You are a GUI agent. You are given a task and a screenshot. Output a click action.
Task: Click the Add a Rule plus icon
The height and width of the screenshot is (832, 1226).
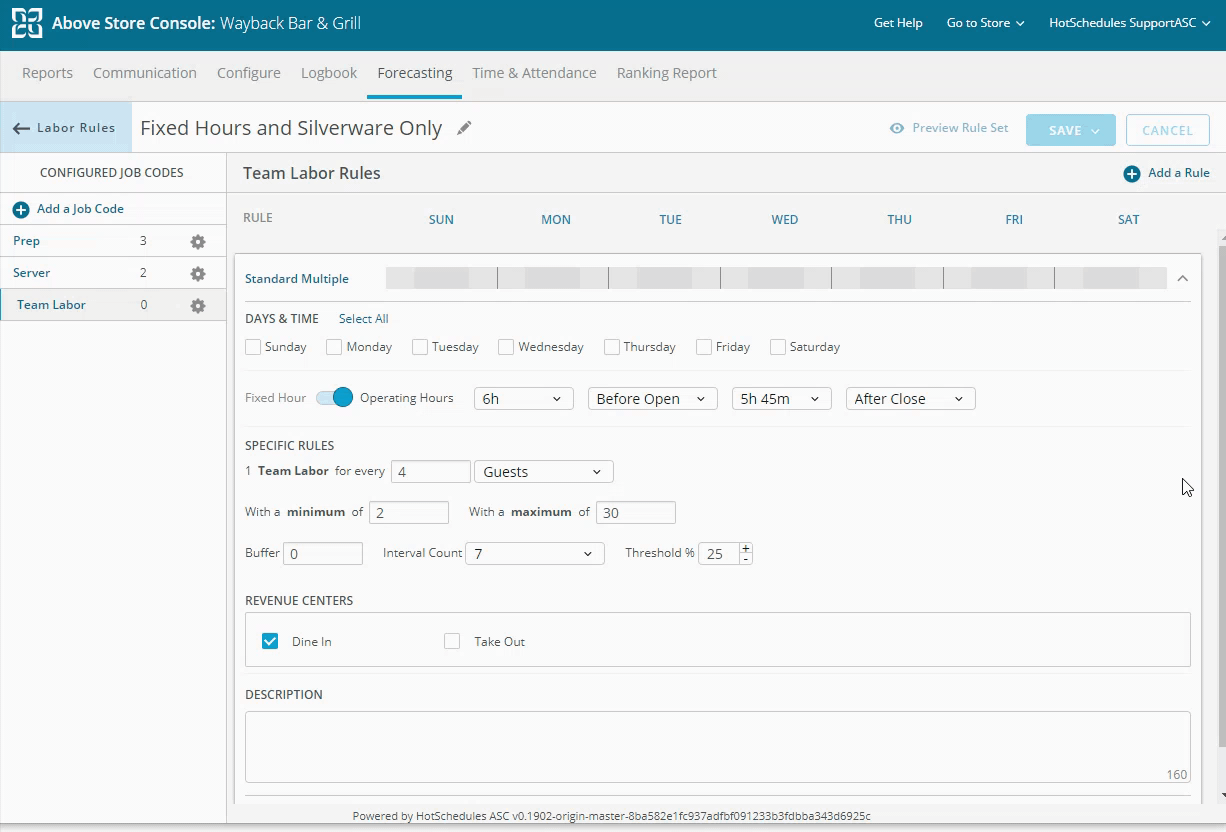tap(1132, 174)
